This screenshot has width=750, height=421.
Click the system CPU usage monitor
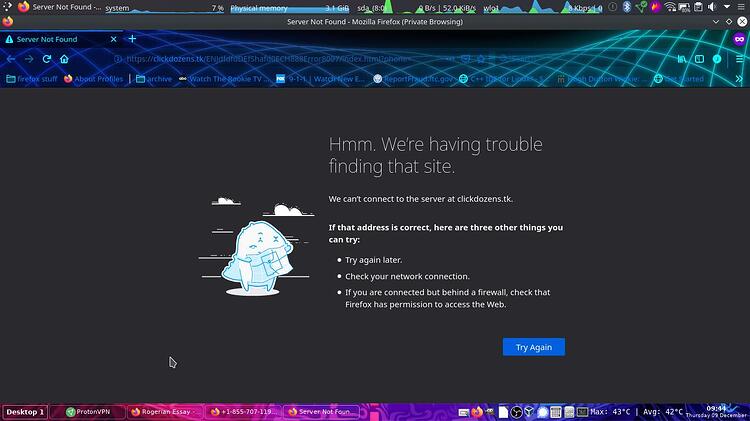(x=165, y=8)
